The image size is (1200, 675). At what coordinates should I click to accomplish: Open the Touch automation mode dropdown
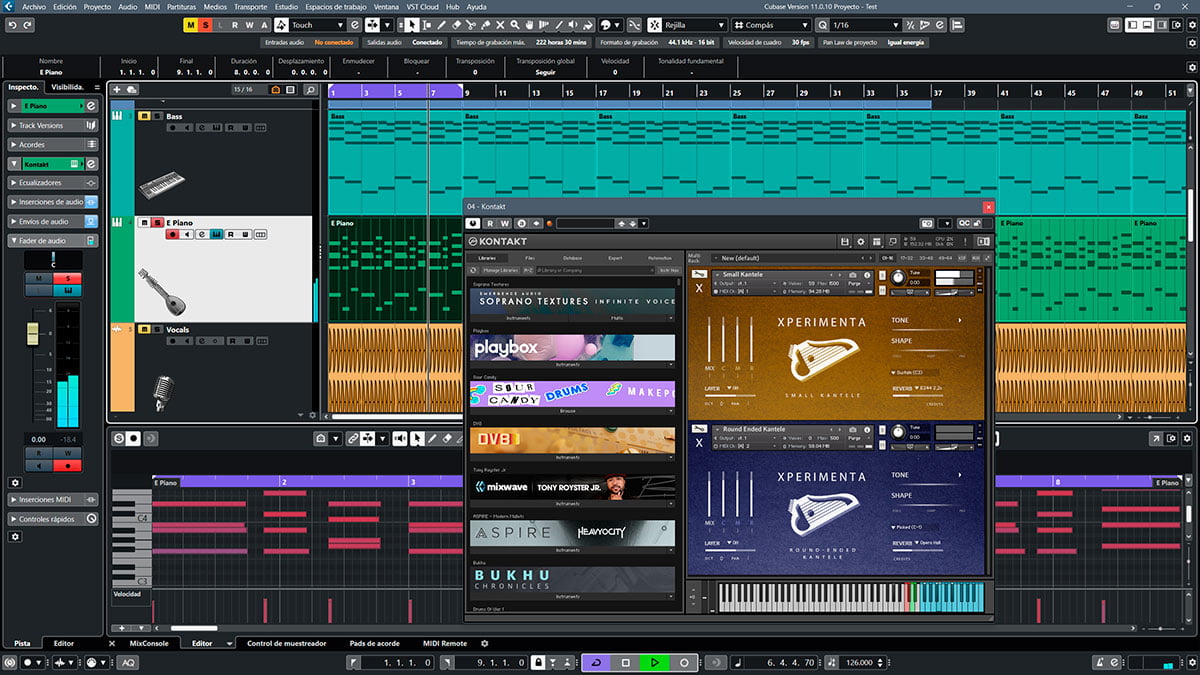316,24
